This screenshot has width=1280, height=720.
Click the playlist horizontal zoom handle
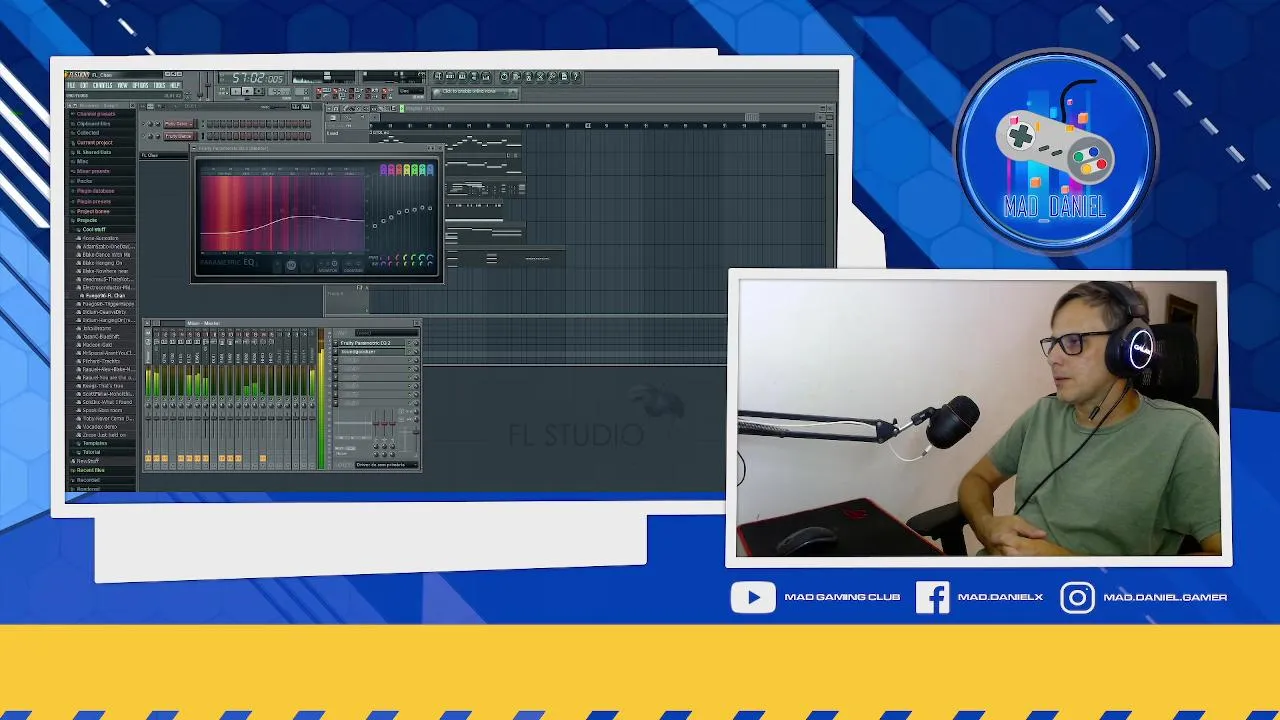(x=751, y=117)
